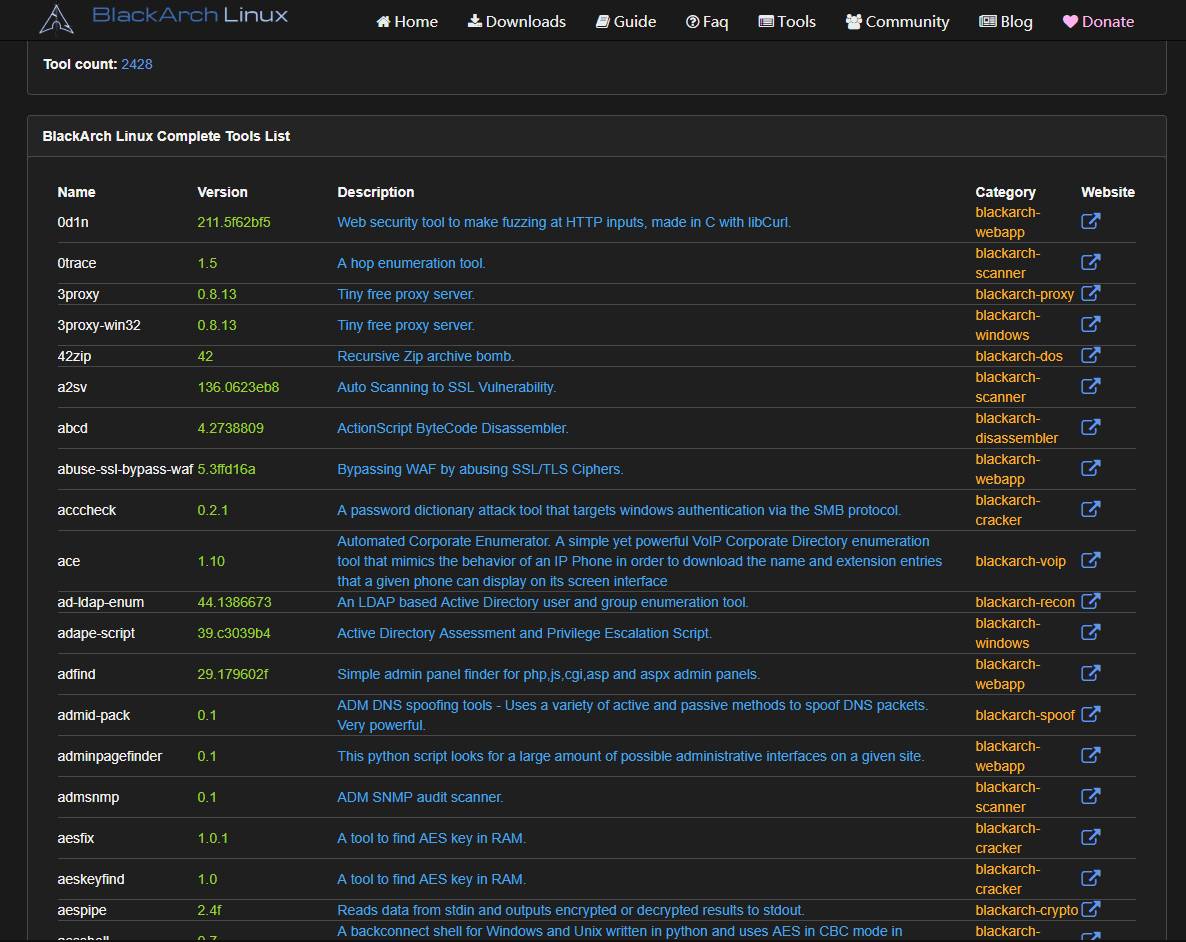Viewport: 1186px width, 942px height.
Task: Click the aeskeyfind tool name
Action: (91, 879)
